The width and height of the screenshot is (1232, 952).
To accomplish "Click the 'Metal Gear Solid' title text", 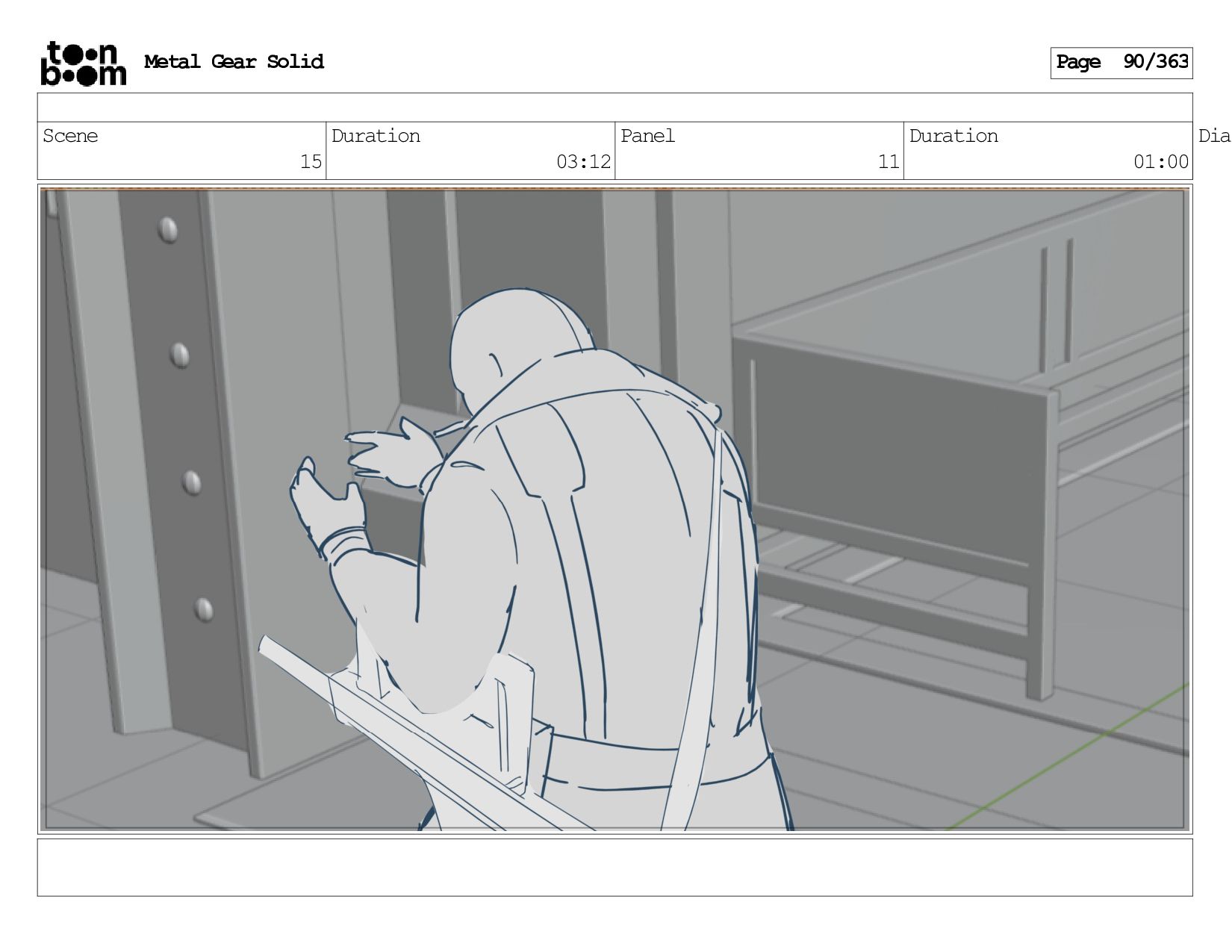I will (x=234, y=62).
